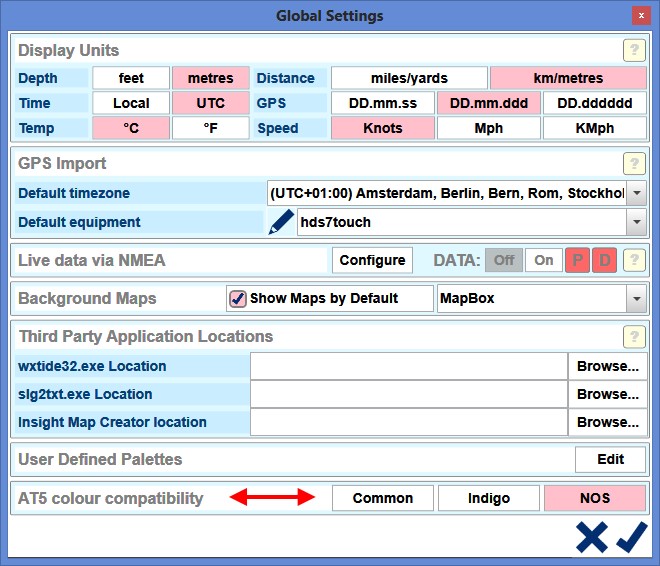This screenshot has height=566, width=660.
Task: Cancel settings with the blue X icon
Action: pyautogui.click(x=591, y=537)
